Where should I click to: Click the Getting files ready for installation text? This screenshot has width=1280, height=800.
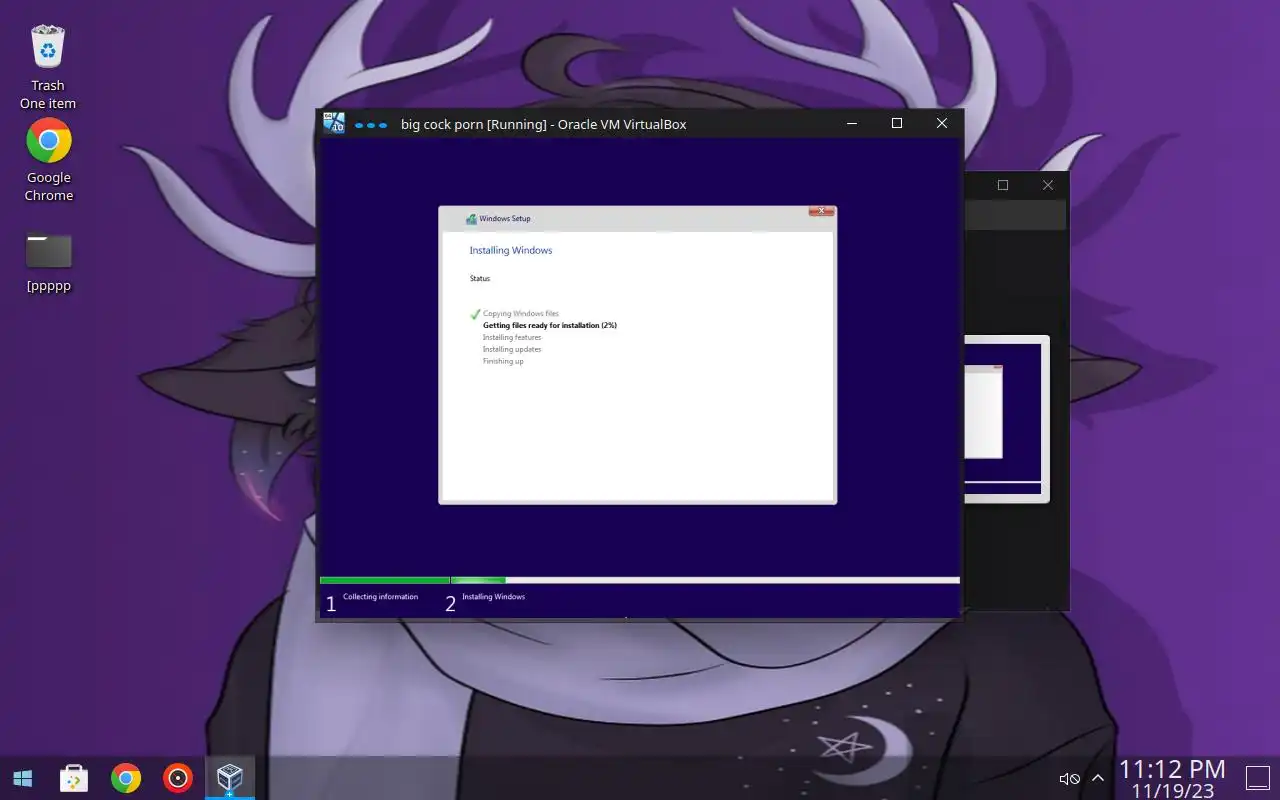coord(550,326)
